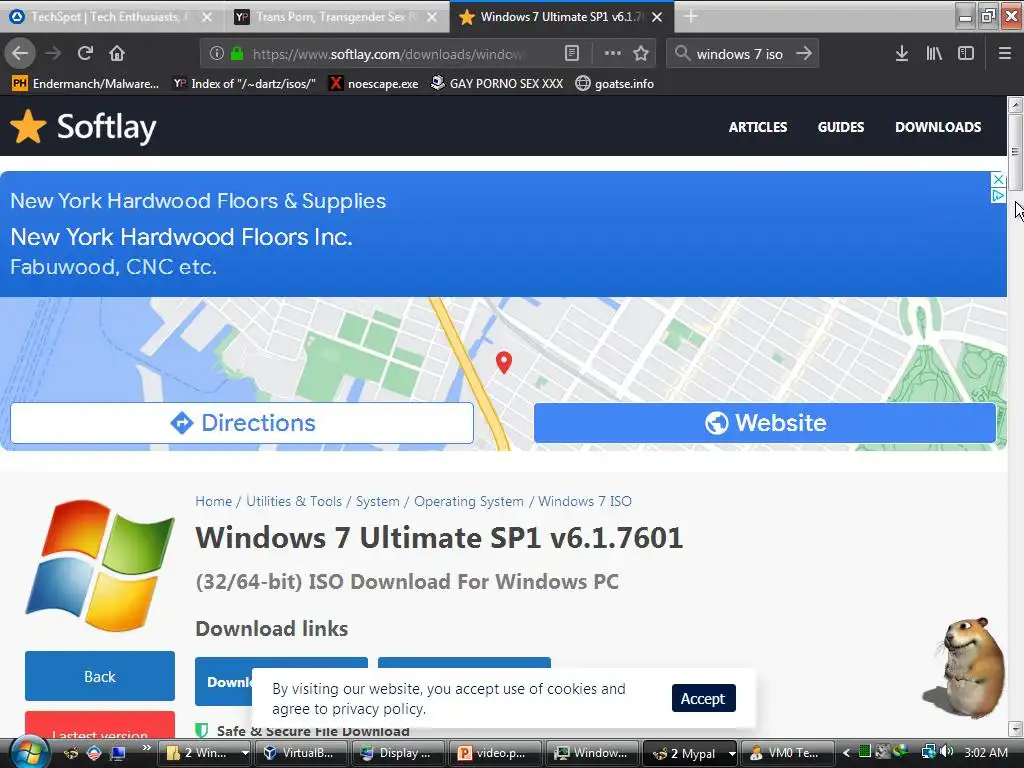Screen dimensions: 1024x768
Task: Click the volume speaker tray icon
Action: pos(946,752)
